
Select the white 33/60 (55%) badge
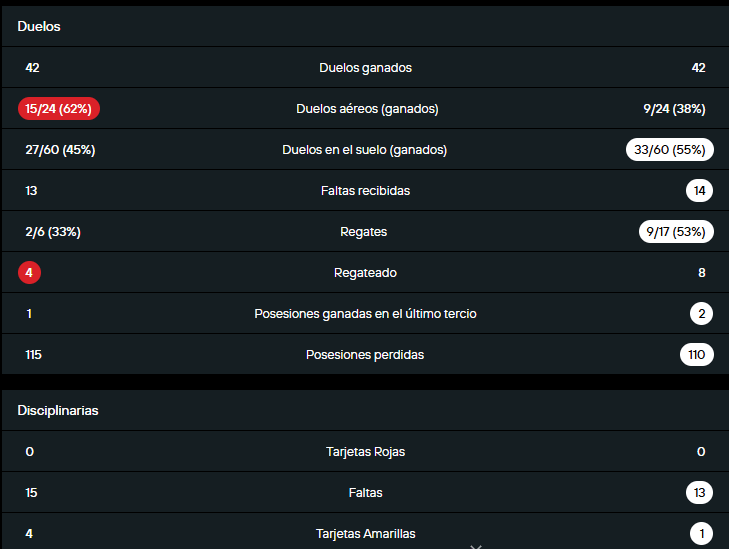pos(670,150)
